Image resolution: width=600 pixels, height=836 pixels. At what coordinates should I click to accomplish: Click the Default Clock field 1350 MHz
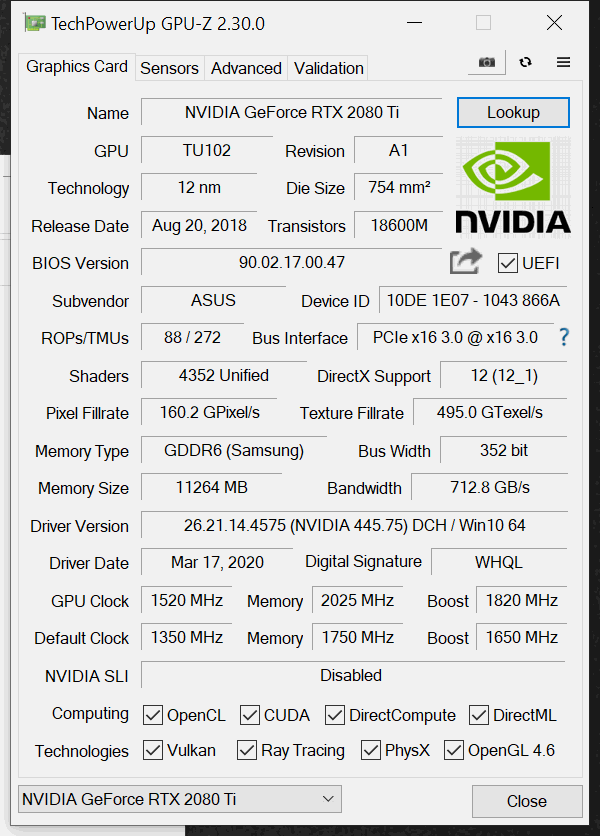coord(187,637)
